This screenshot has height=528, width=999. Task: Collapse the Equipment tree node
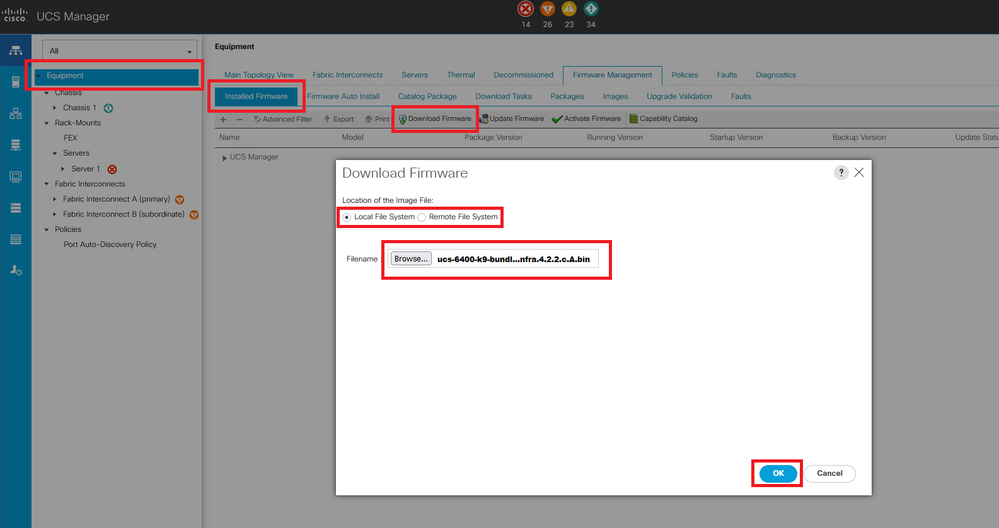pos(38,76)
